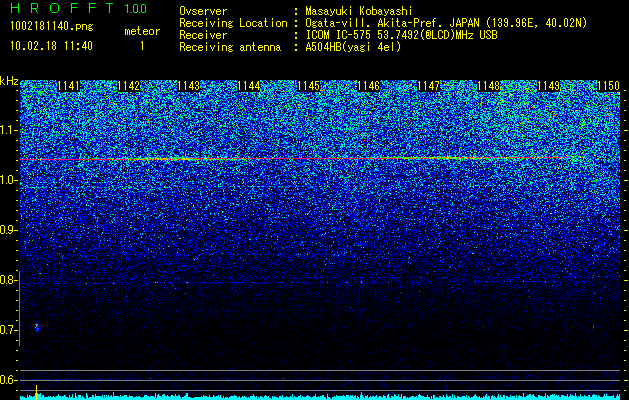Click the kHz axis unit label
629x400 pixels.
pos(9,81)
